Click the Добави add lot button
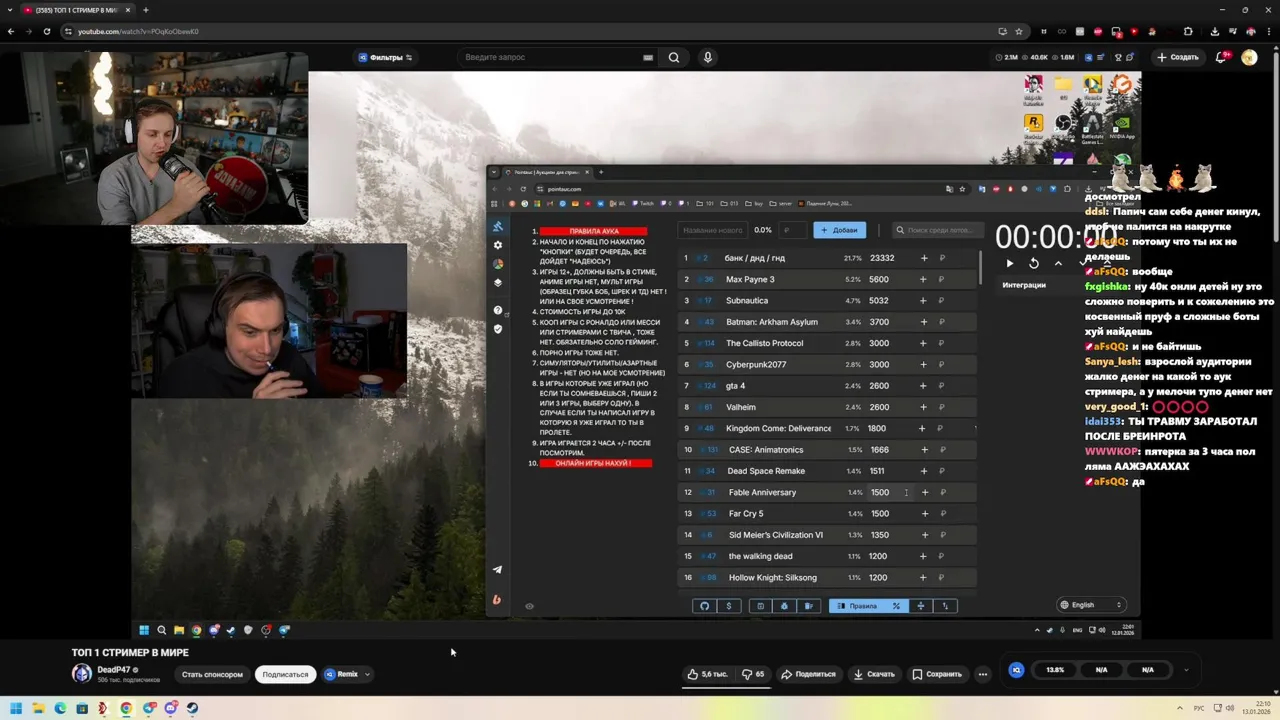The height and width of the screenshot is (720, 1280). [x=839, y=230]
